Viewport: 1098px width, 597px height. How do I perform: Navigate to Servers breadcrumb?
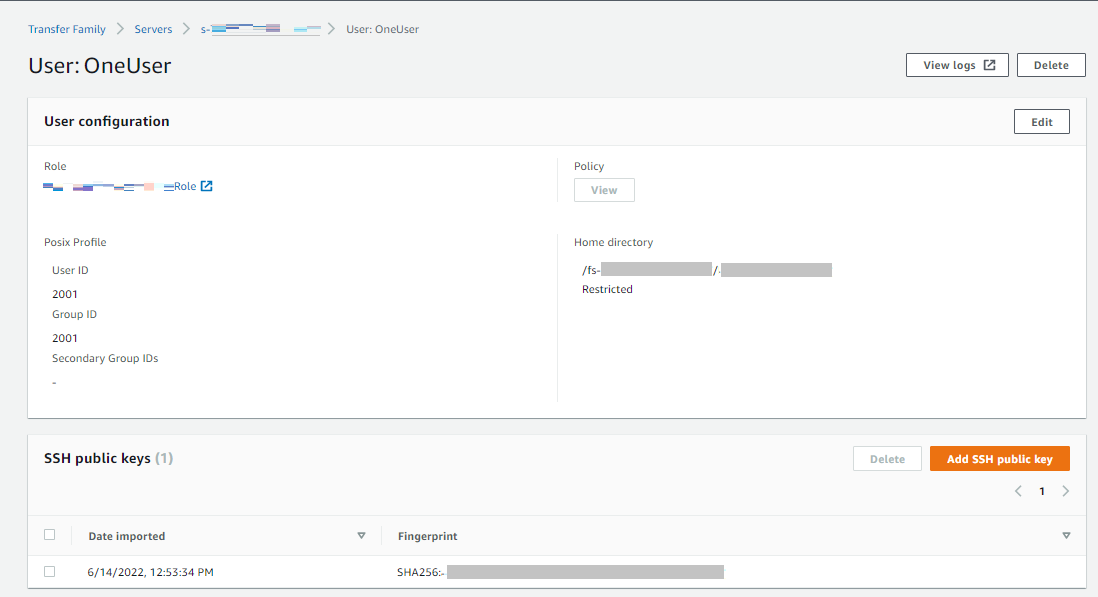coord(153,29)
